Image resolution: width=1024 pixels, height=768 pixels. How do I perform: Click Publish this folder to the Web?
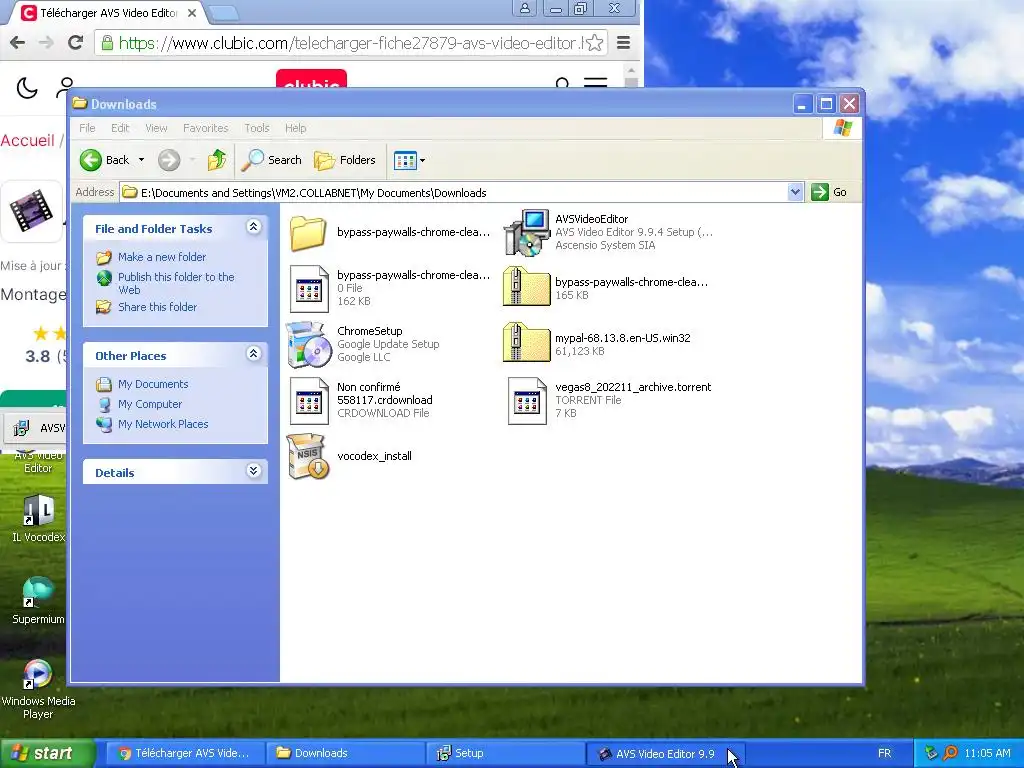(x=176, y=283)
